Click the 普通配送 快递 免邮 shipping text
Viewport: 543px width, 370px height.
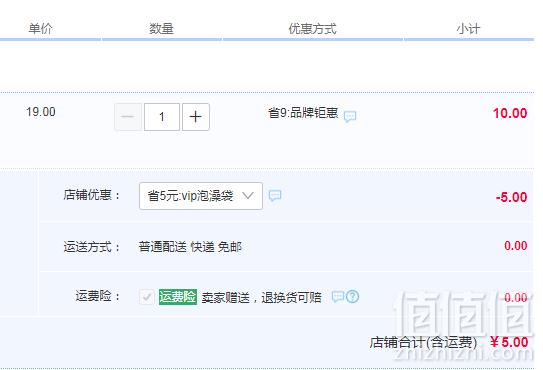(x=190, y=247)
